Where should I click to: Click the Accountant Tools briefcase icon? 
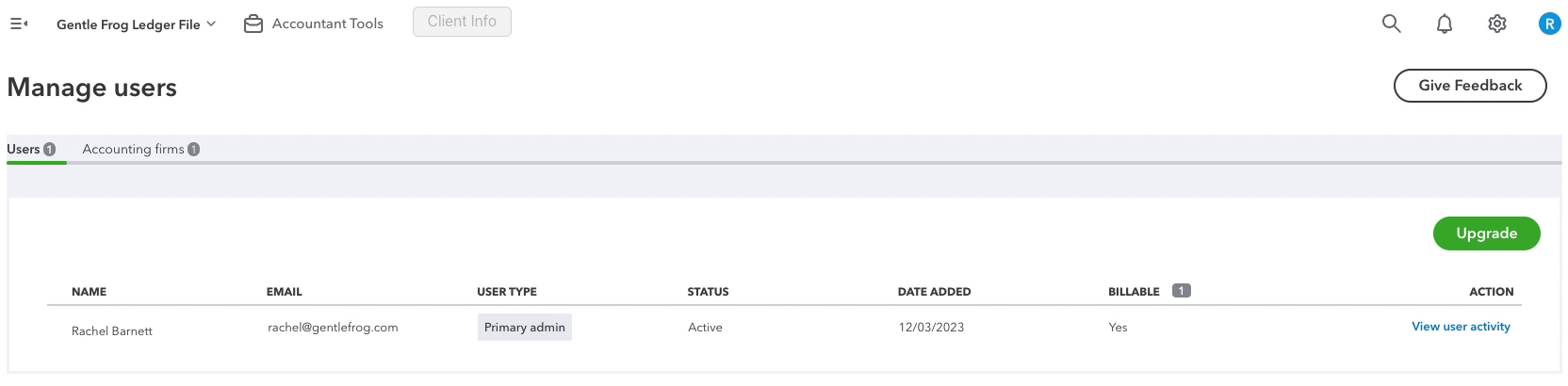(x=253, y=24)
